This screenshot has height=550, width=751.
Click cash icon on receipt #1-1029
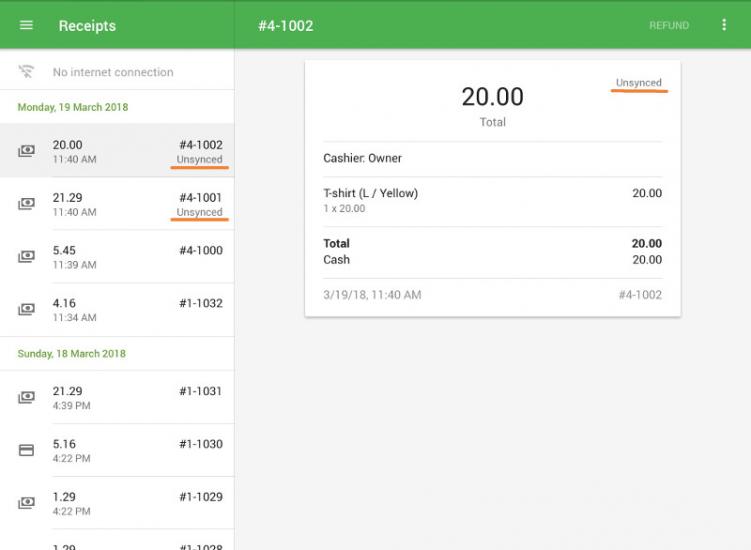pyautogui.click(x=26, y=503)
